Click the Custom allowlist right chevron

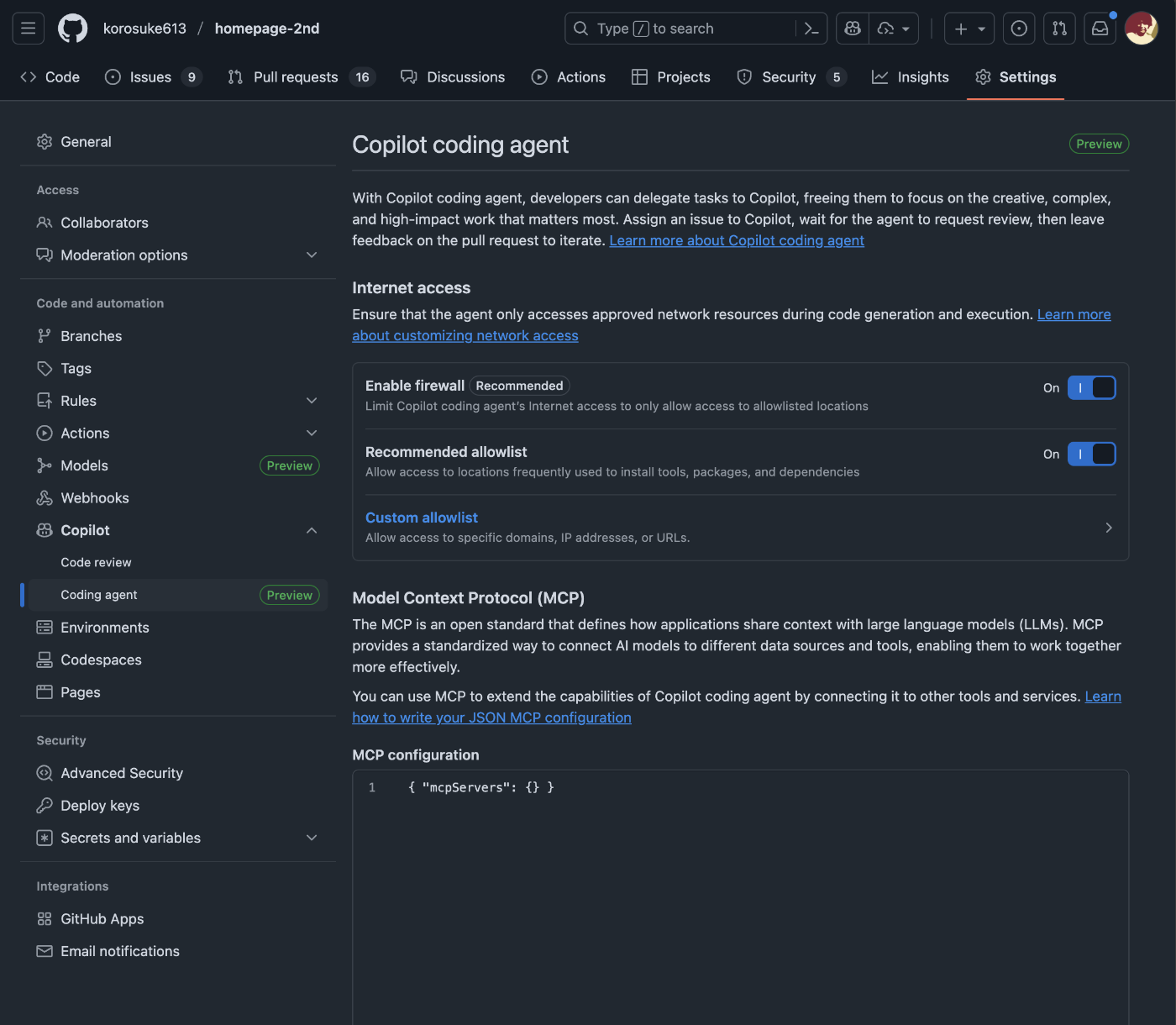tap(1109, 528)
